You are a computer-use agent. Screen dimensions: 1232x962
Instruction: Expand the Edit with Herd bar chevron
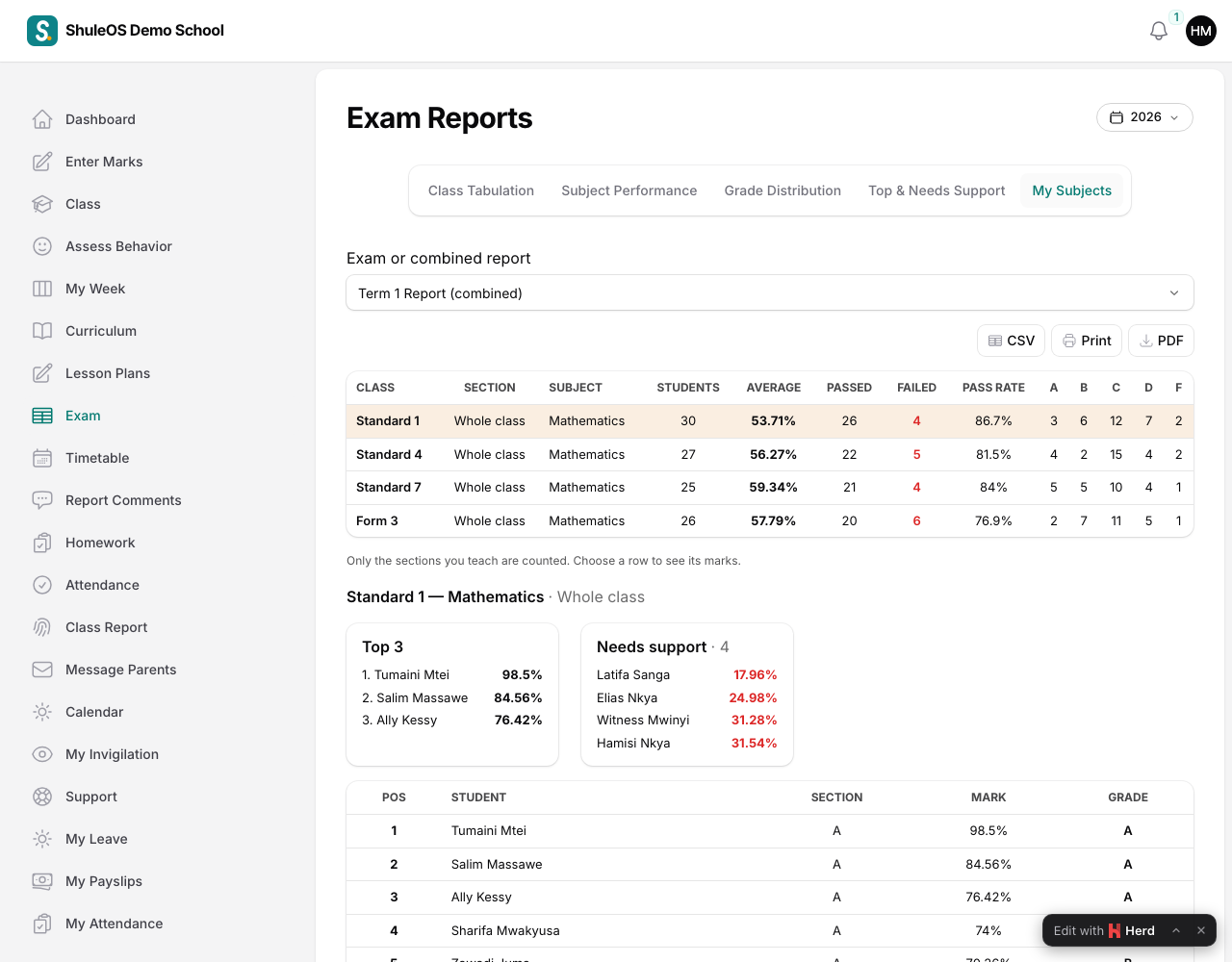1176,930
